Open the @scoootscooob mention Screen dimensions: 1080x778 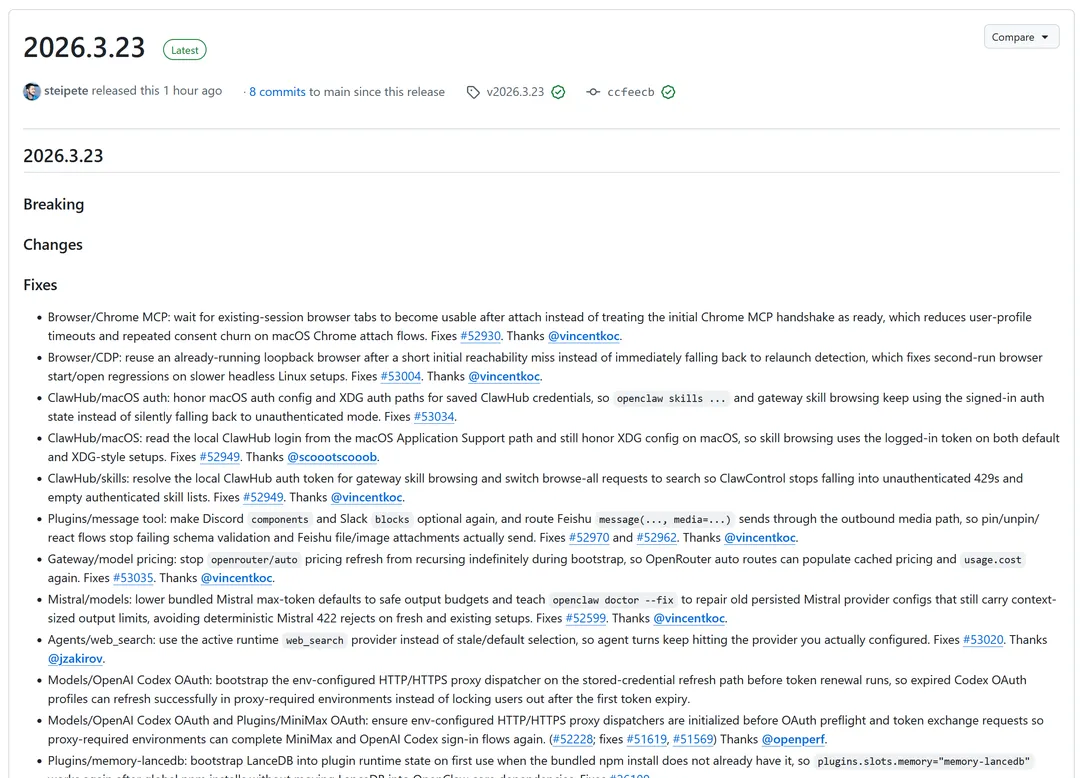[332, 457]
